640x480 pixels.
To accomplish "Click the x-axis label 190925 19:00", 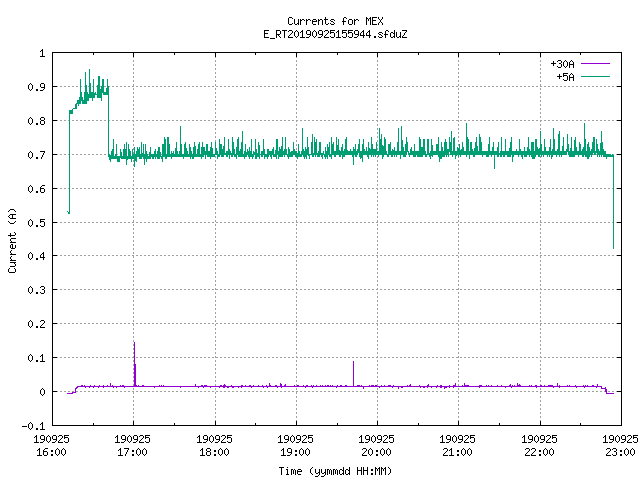I will [296, 445].
